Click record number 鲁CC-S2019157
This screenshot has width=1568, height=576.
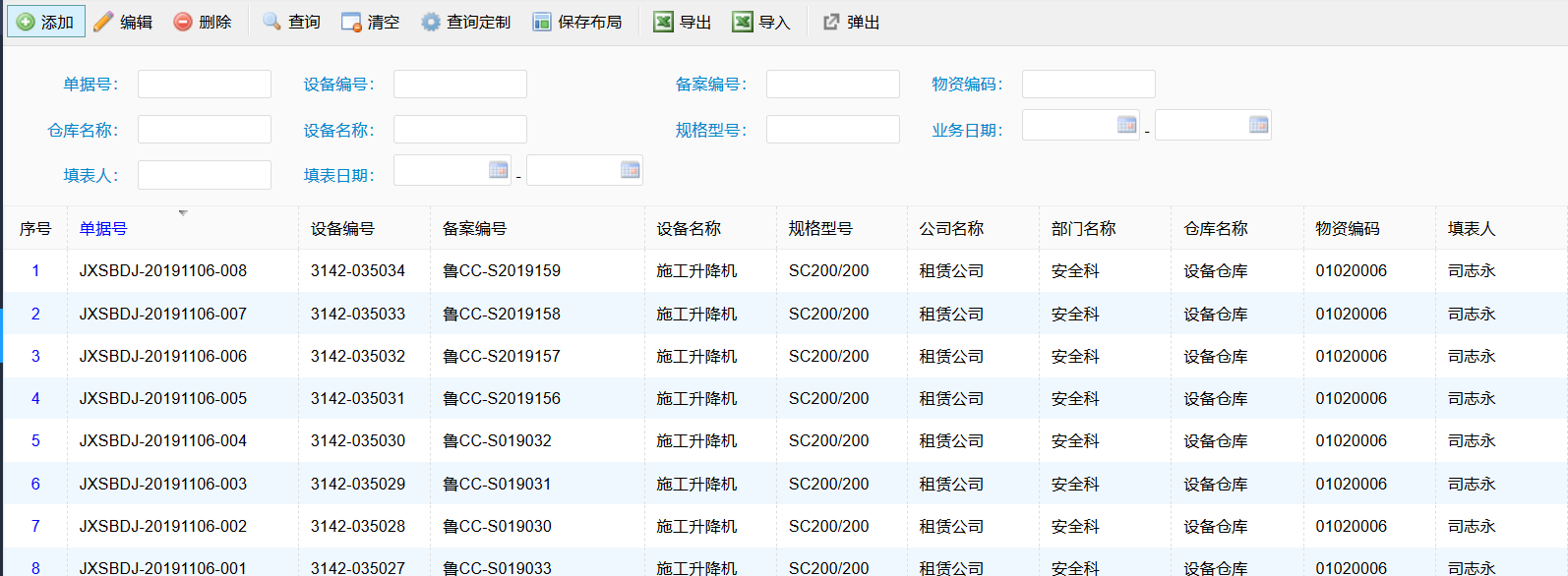click(x=502, y=356)
